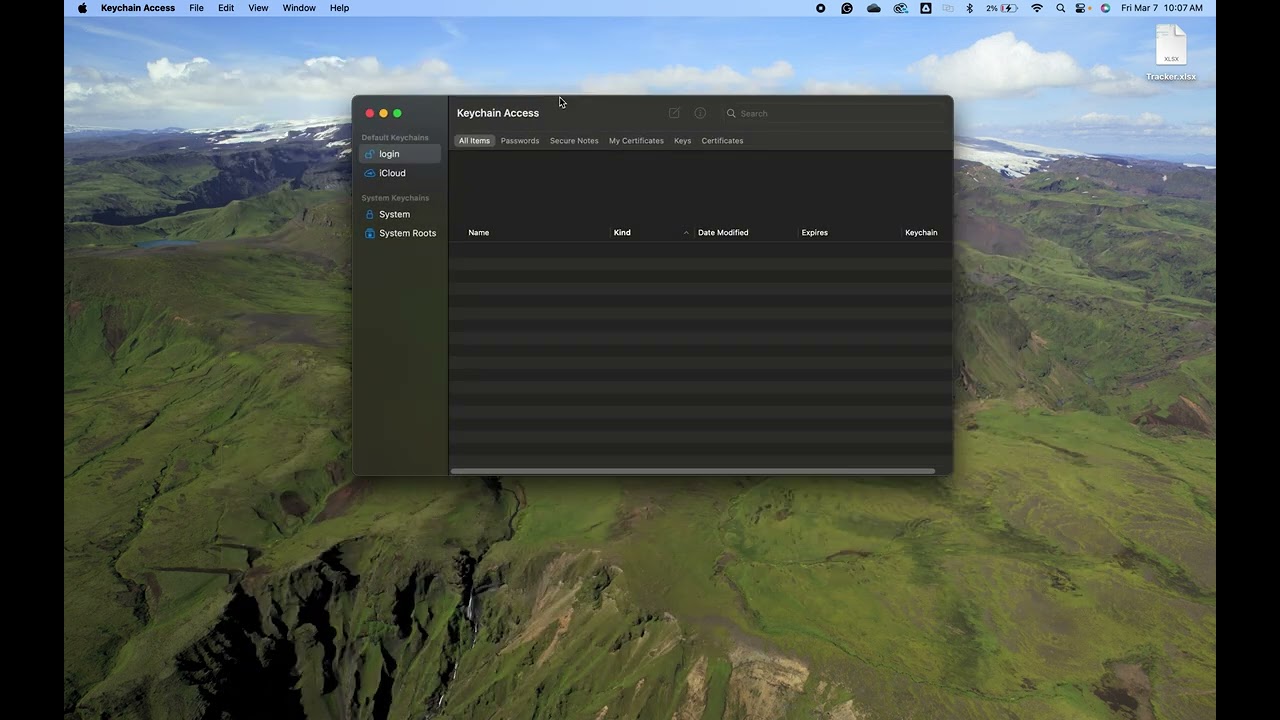Image resolution: width=1280 pixels, height=720 pixels.
Task: Click the new keychain item compose icon
Action: pos(674,113)
